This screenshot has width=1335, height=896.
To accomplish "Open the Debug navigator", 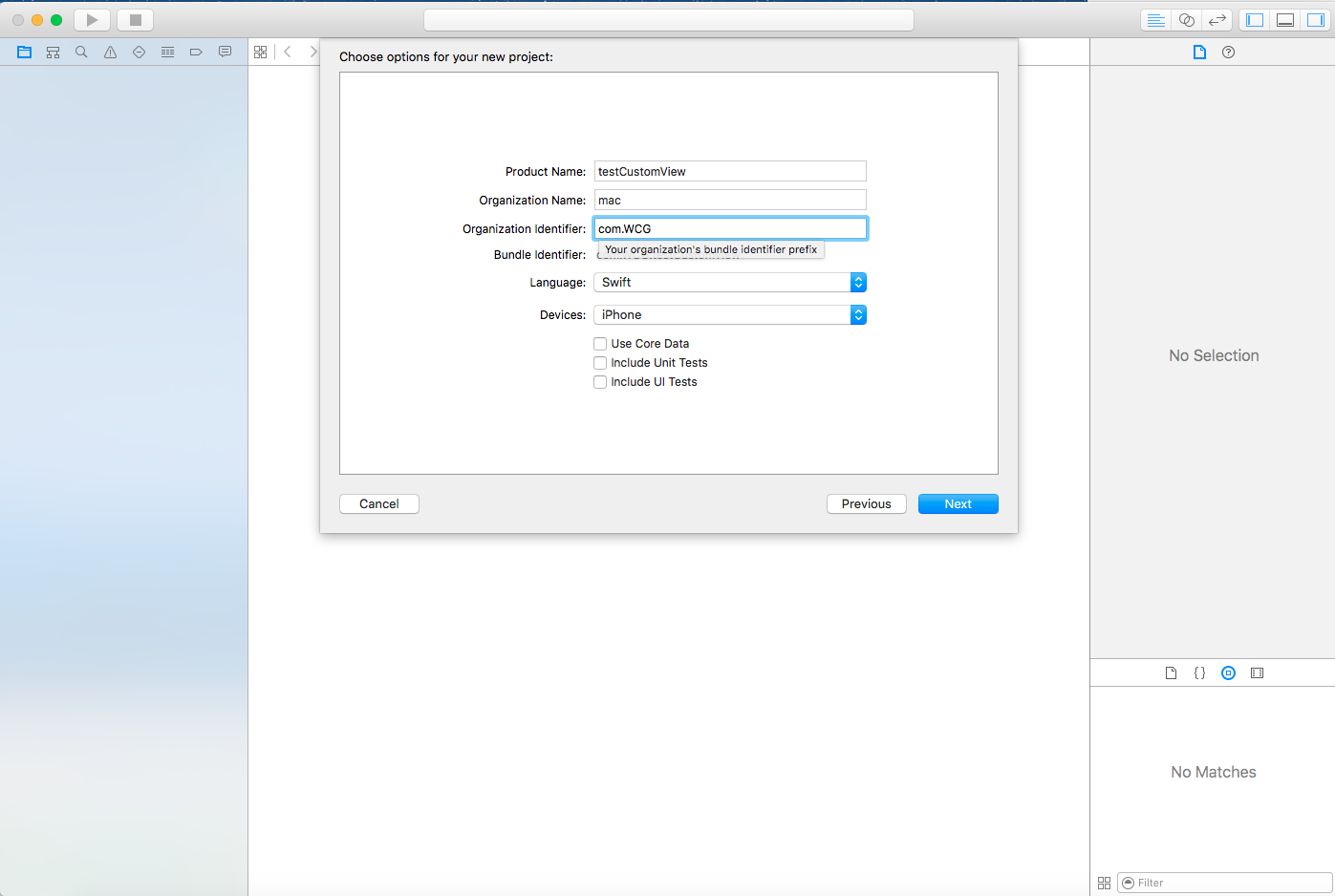I will click(x=168, y=53).
